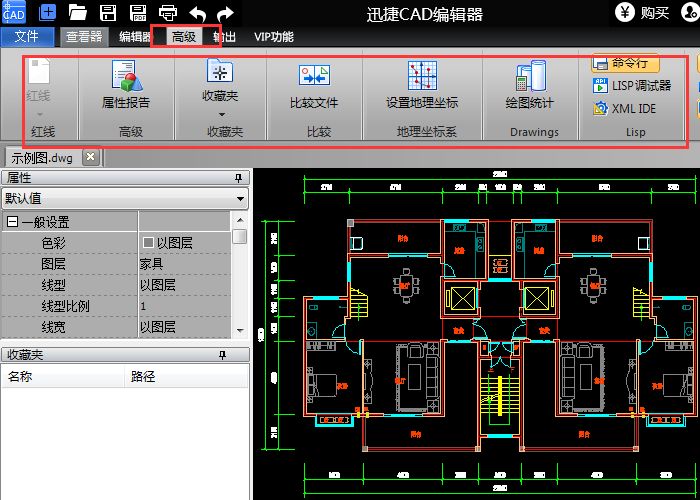
Task: Click the 属性报告 (property report) icon
Action: 126,78
